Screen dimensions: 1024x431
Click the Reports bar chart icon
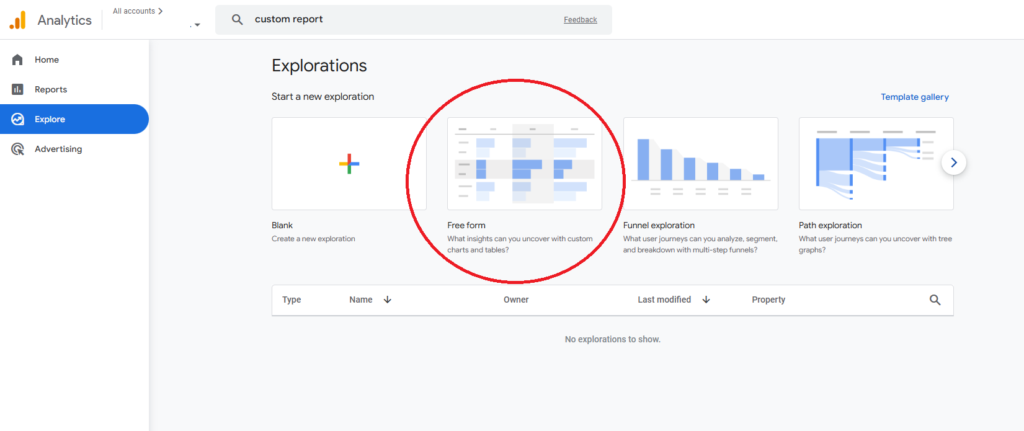17,90
